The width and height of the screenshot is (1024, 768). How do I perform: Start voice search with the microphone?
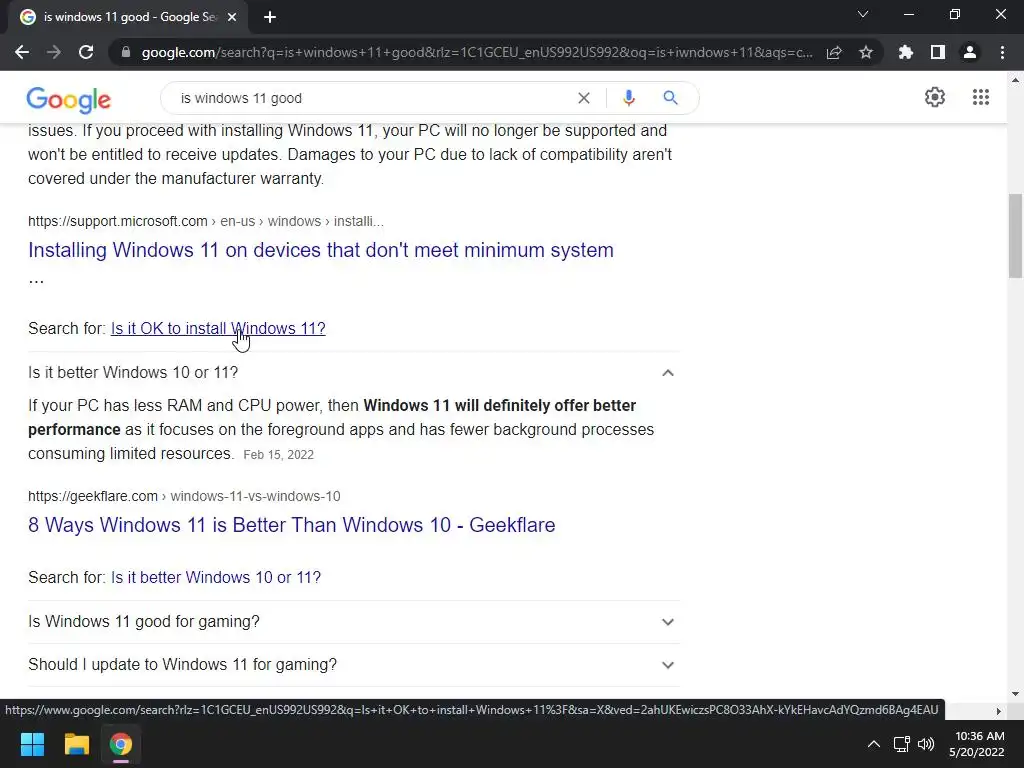tap(628, 98)
